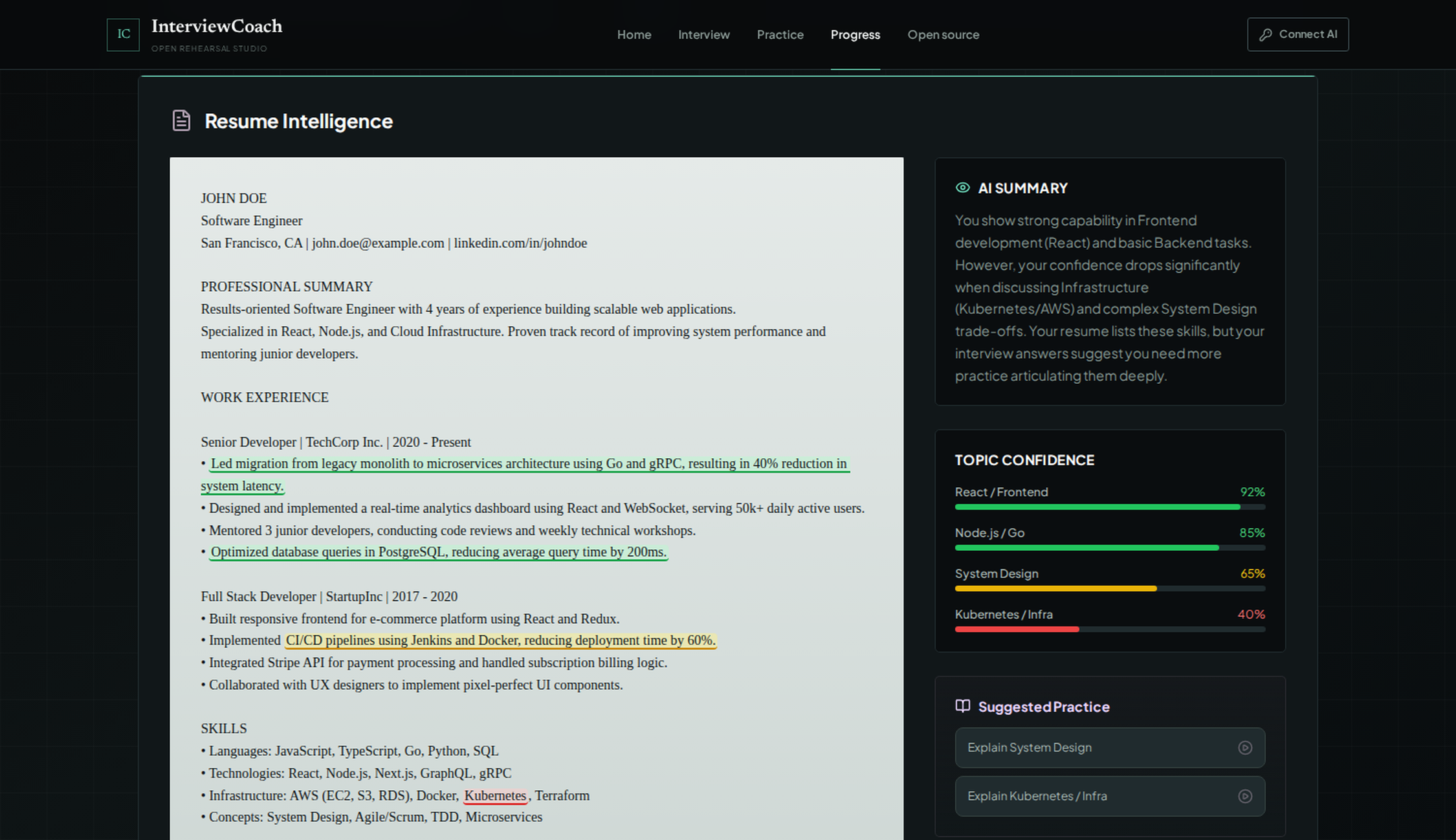Click the 85% confidence value
The height and width of the screenshot is (840, 1456).
click(x=1252, y=533)
